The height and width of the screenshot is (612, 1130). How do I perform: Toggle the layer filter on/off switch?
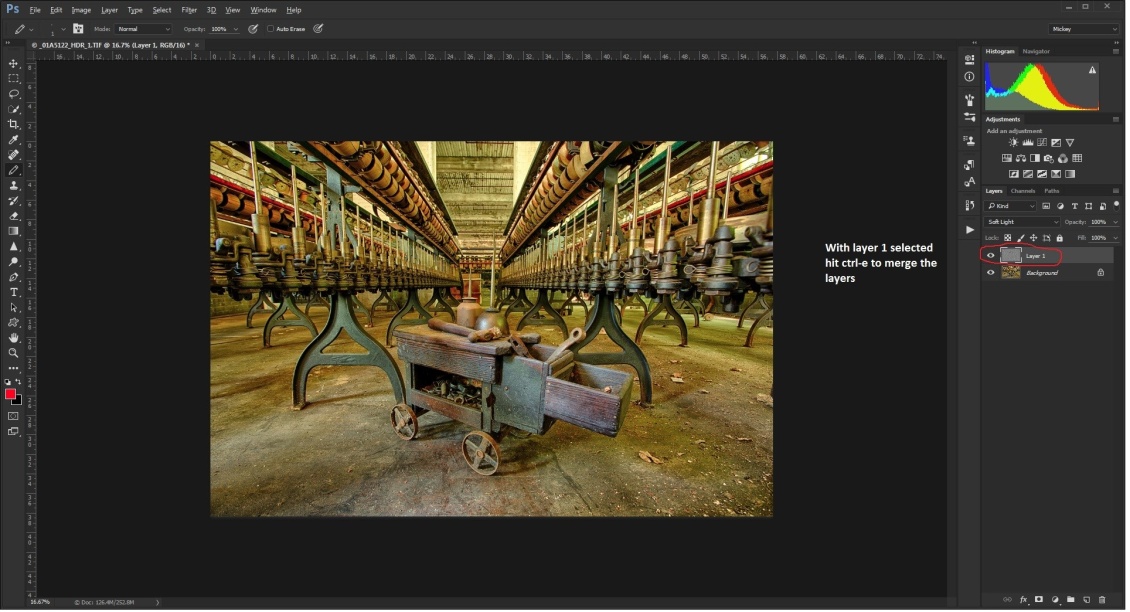[x=1116, y=205]
